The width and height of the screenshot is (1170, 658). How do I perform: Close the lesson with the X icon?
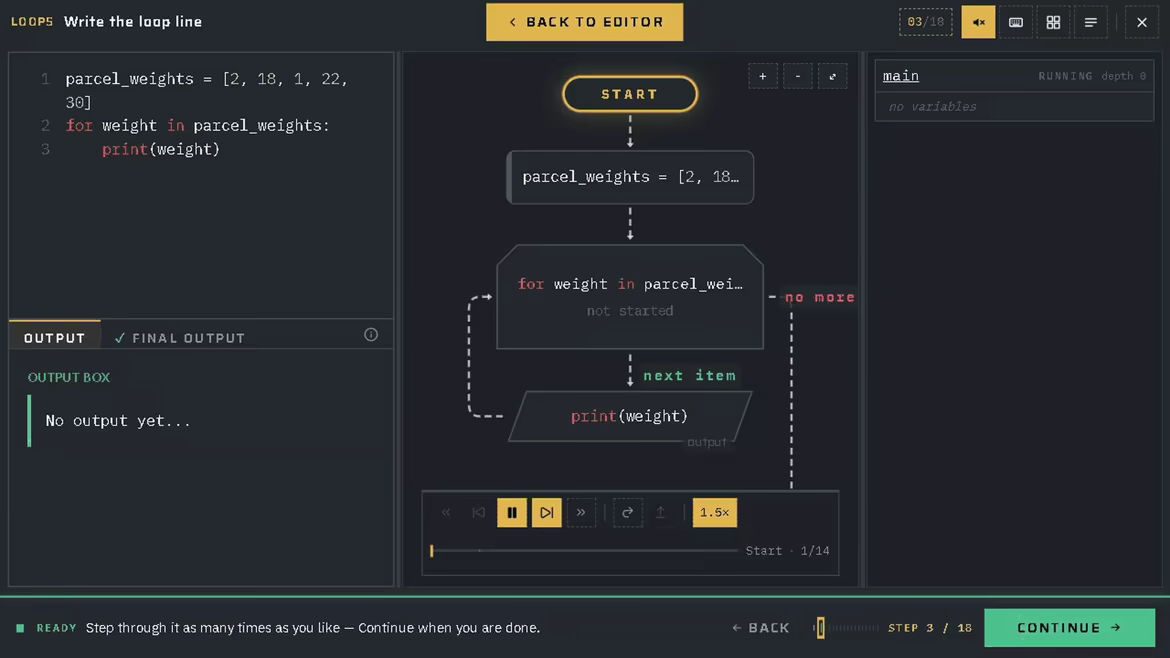click(1142, 22)
